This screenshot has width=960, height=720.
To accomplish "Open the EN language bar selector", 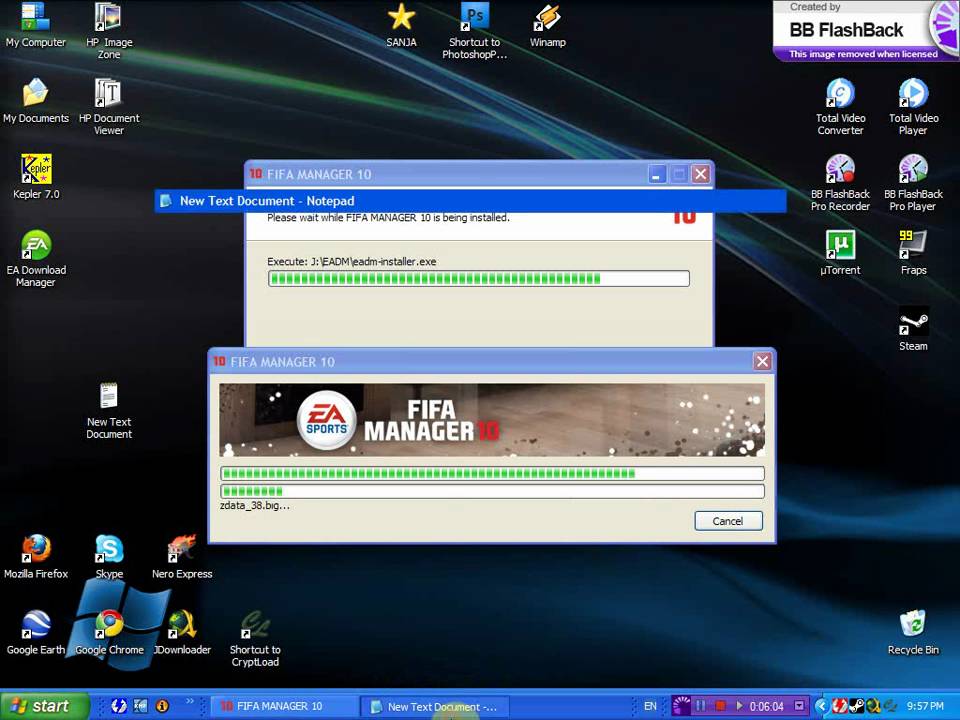I will click(x=650, y=706).
